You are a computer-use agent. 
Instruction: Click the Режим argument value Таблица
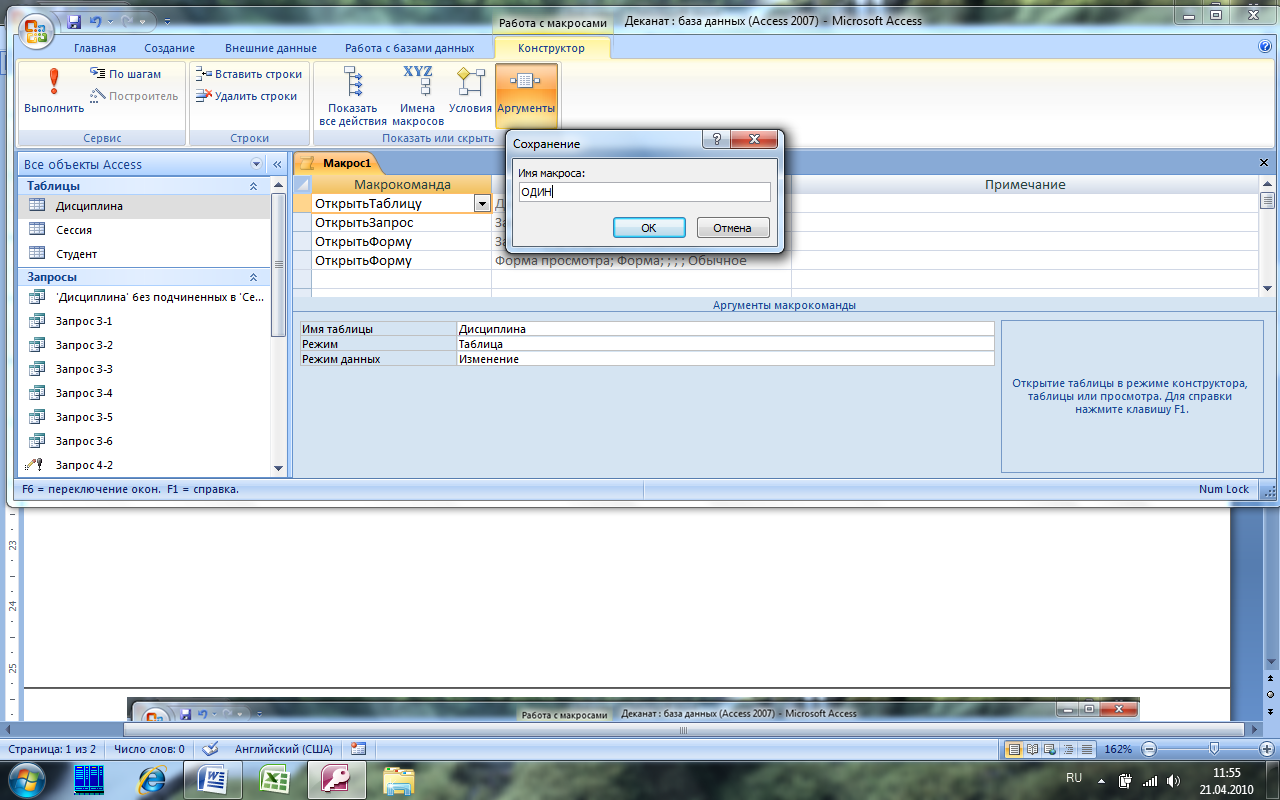[x=725, y=344]
